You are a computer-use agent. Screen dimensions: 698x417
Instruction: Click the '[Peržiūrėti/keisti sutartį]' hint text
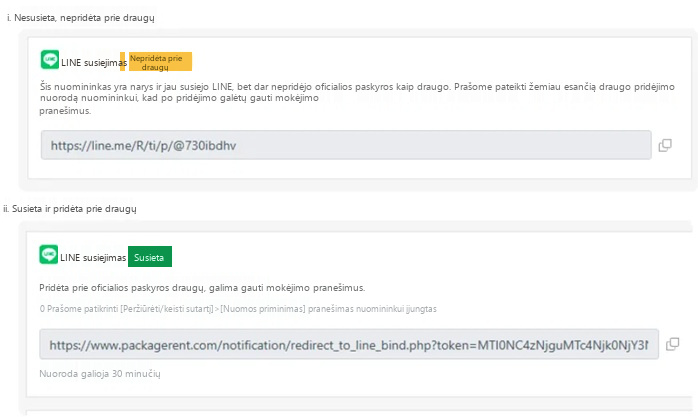click(x=167, y=309)
